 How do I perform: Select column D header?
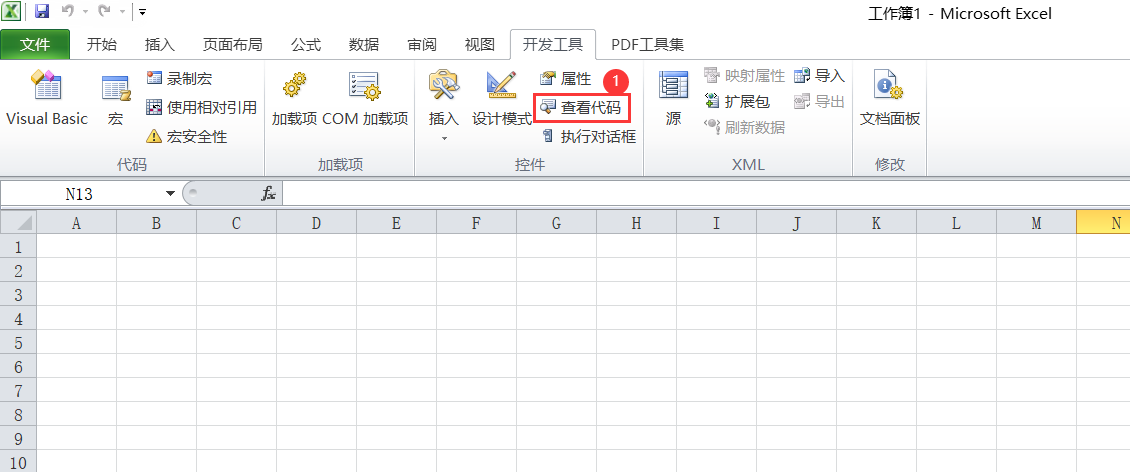(316, 223)
